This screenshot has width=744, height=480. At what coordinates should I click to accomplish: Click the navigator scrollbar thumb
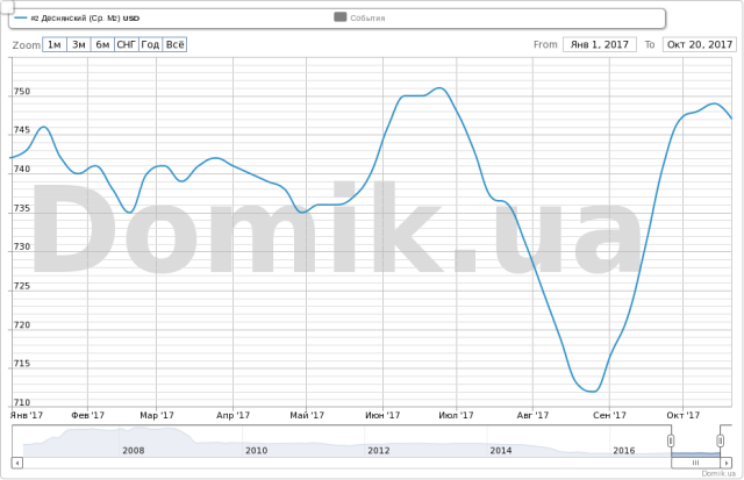point(696,462)
